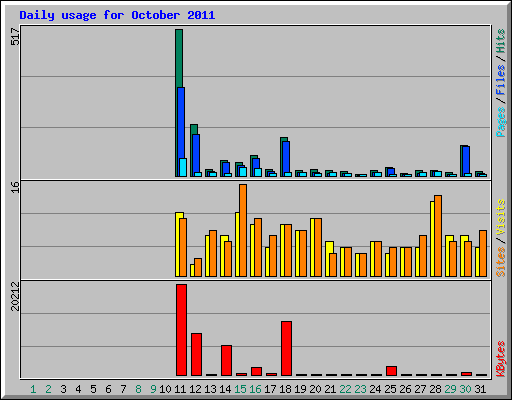512x400 pixels.
Task: Click day label 8 on x-axis
Action: [x=138, y=389]
